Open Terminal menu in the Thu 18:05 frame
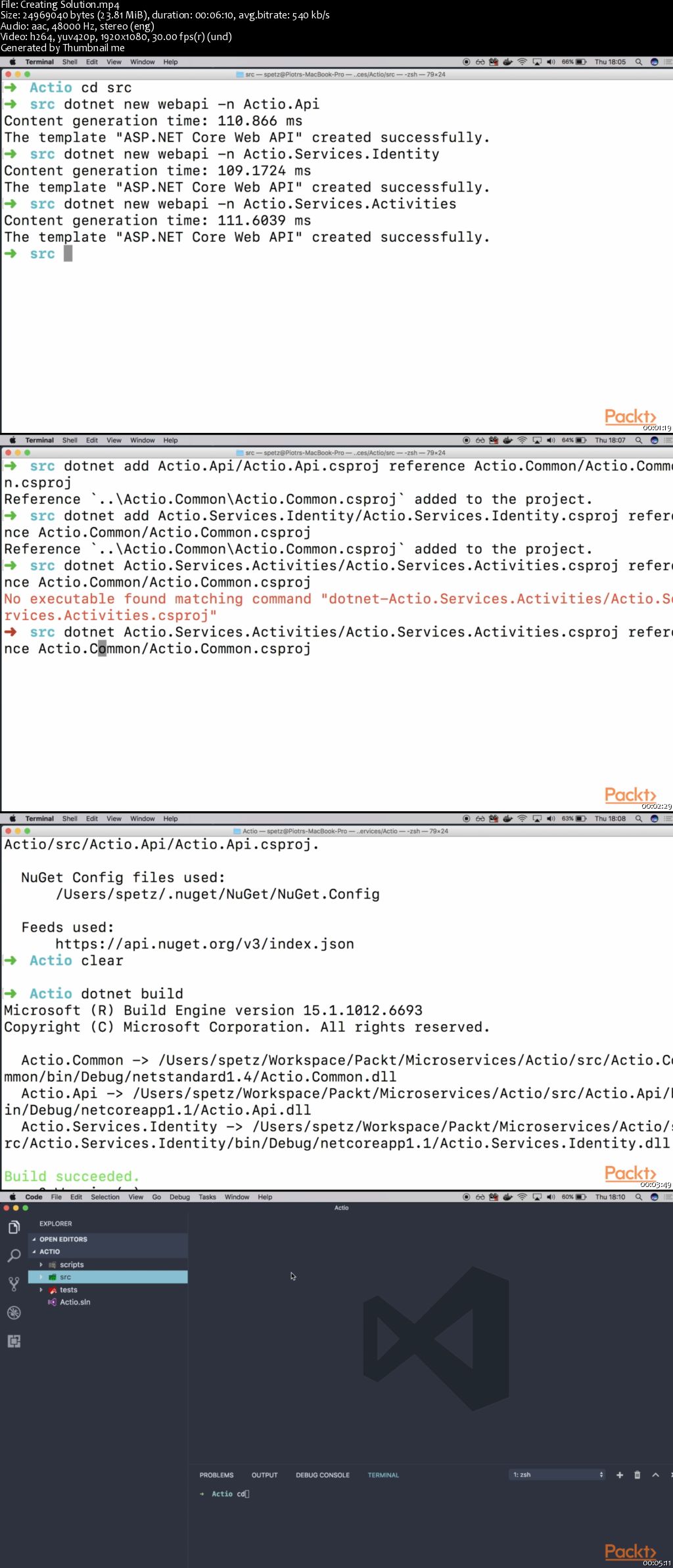Image resolution: width=673 pixels, height=1568 pixels. point(39,62)
